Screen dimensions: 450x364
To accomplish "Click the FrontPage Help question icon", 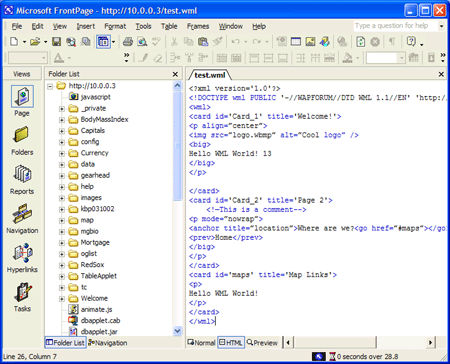I will (x=411, y=42).
